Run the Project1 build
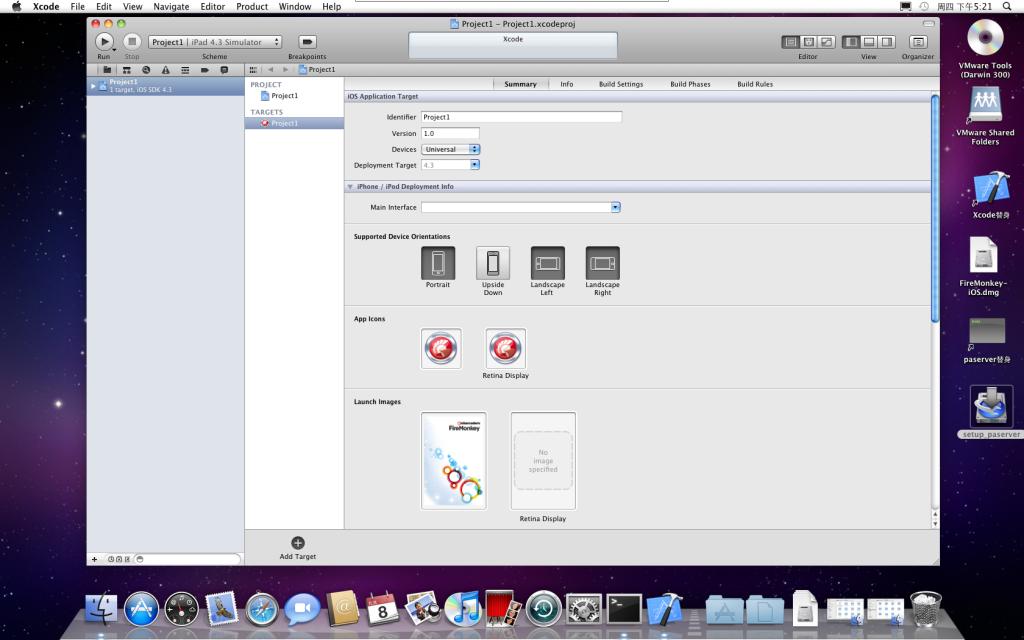The width and height of the screenshot is (1024, 640). coord(104,42)
